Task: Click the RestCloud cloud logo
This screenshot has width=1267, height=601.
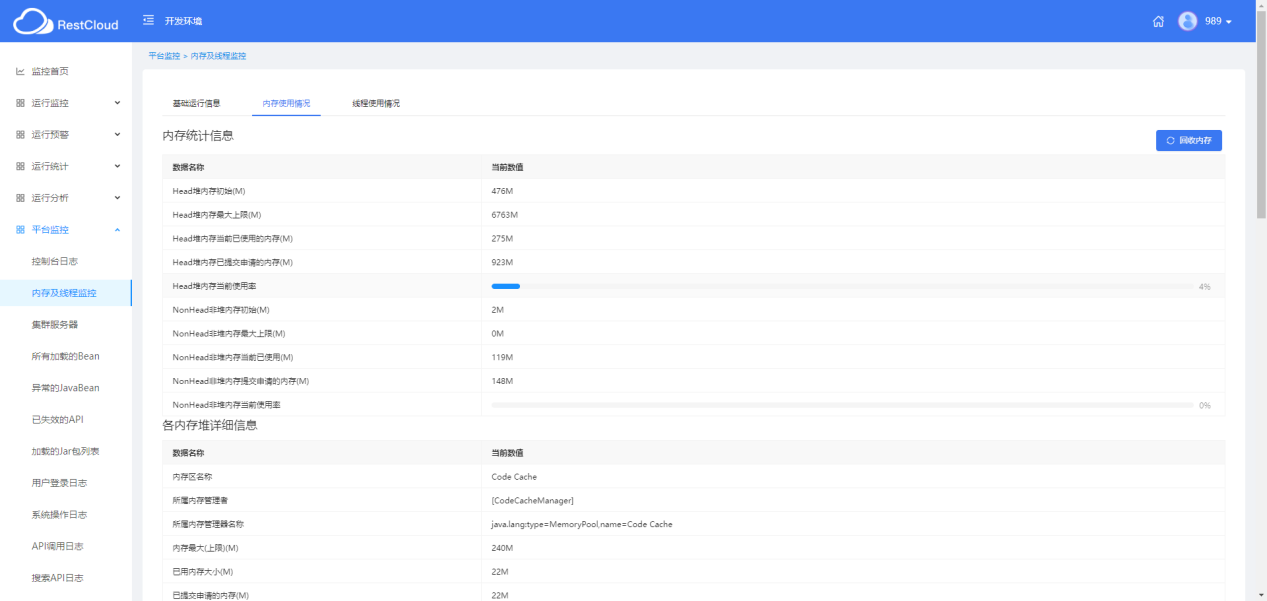Action: coord(32,21)
